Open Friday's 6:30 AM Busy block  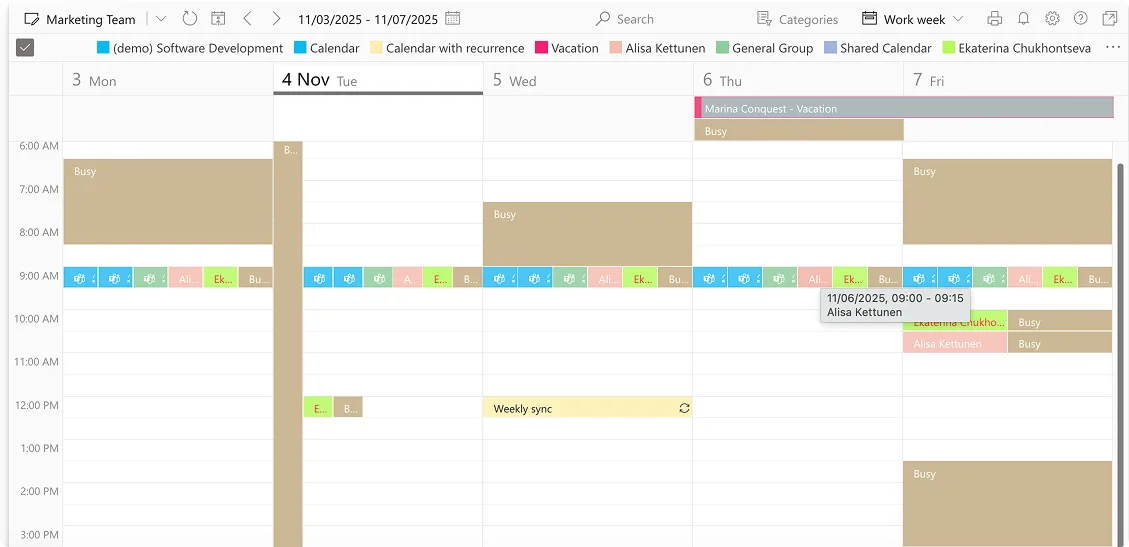coord(1008,202)
